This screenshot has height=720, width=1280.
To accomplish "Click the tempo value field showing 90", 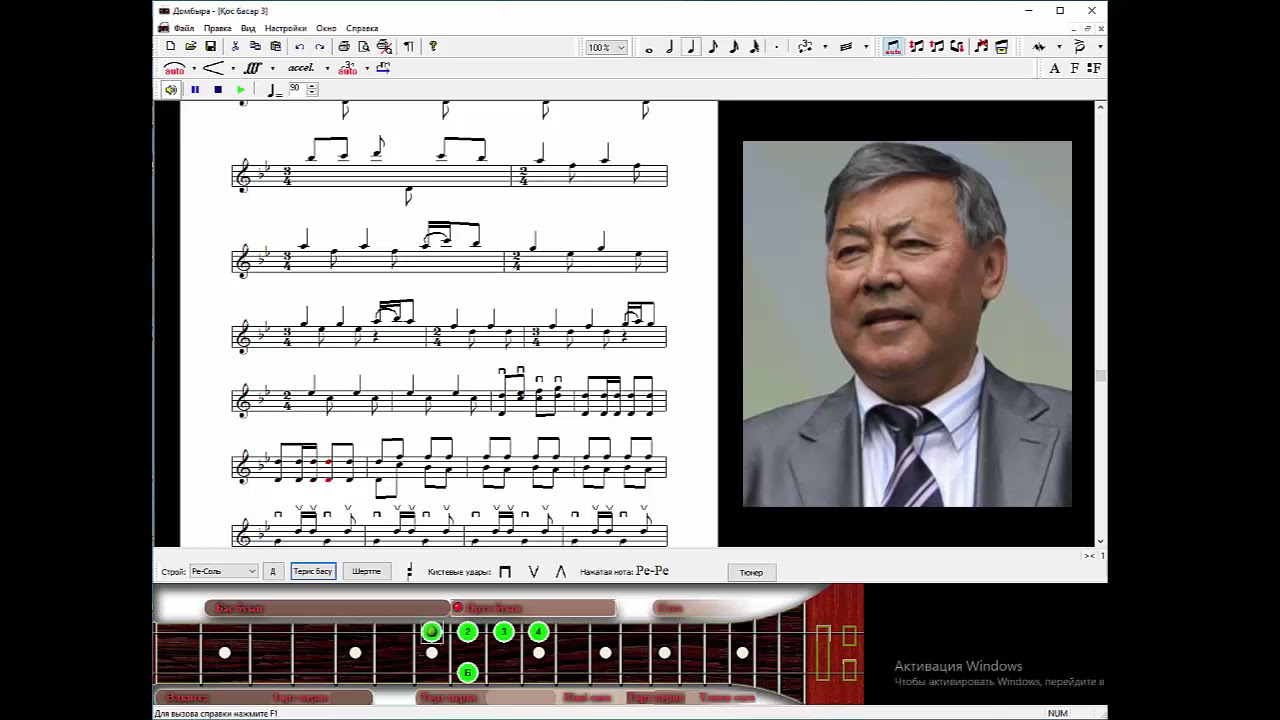I will tap(297, 89).
